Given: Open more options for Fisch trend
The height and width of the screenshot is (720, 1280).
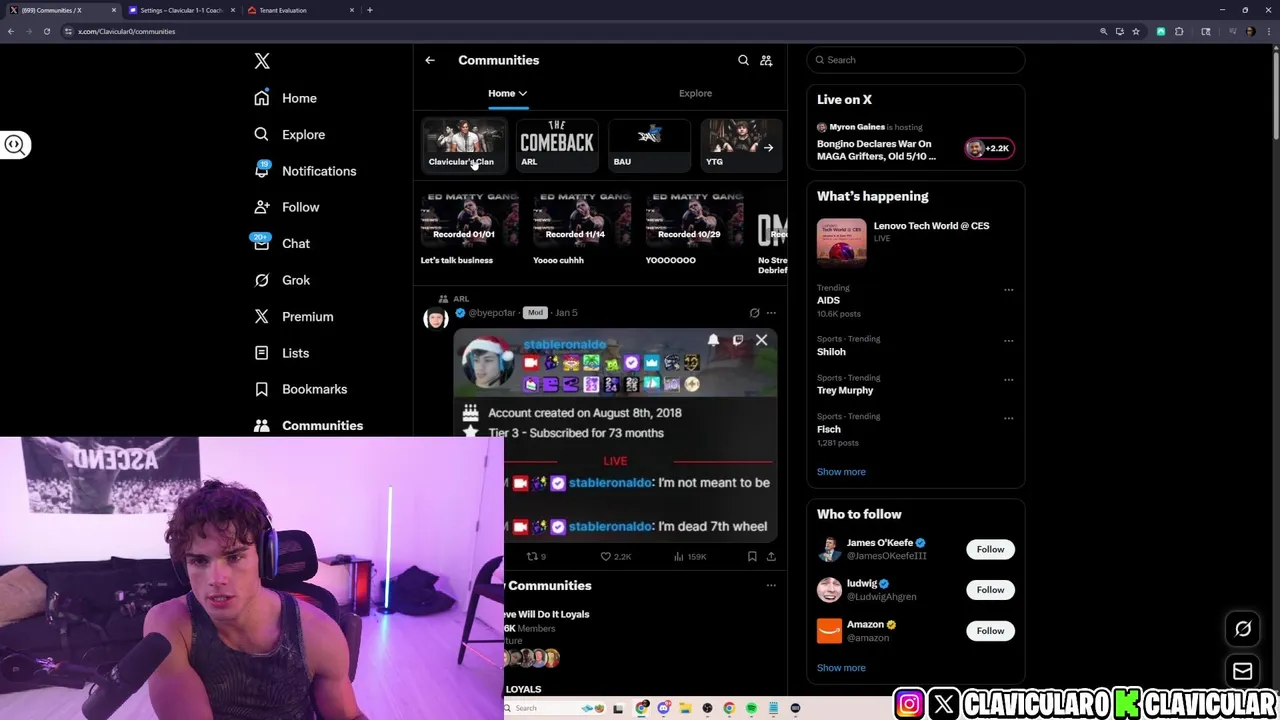Looking at the screenshot, I should [1008, 418].
